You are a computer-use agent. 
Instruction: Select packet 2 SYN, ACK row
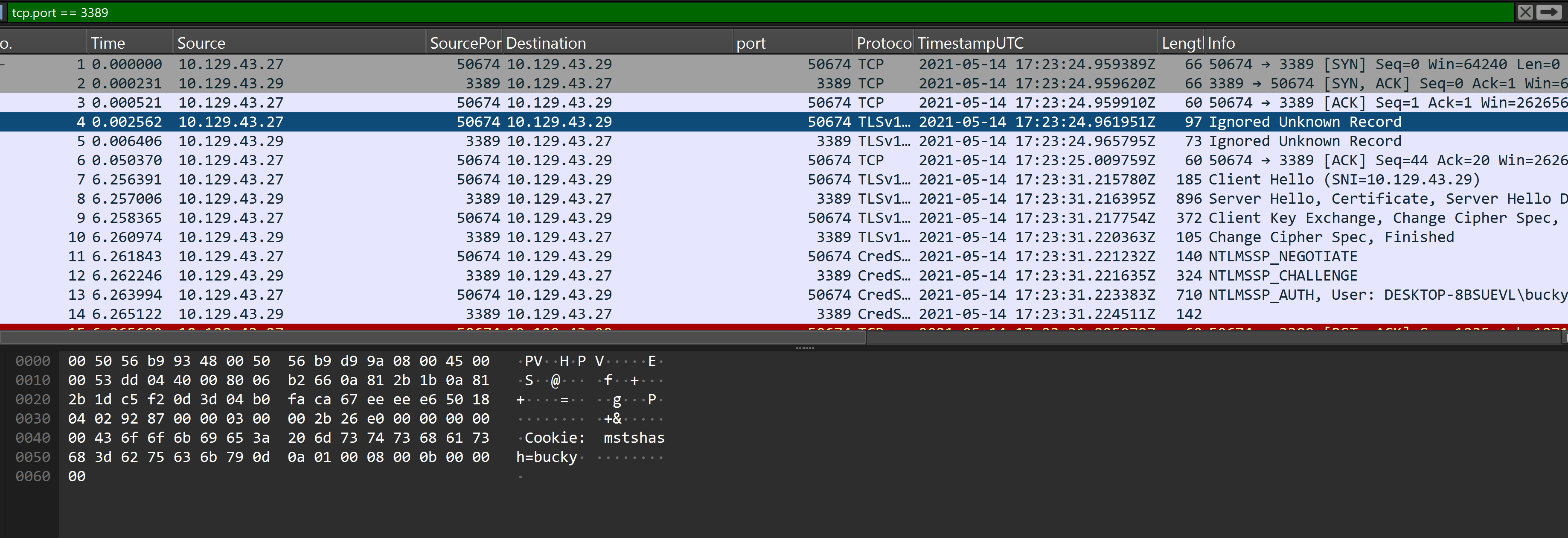tap(784, 83)
